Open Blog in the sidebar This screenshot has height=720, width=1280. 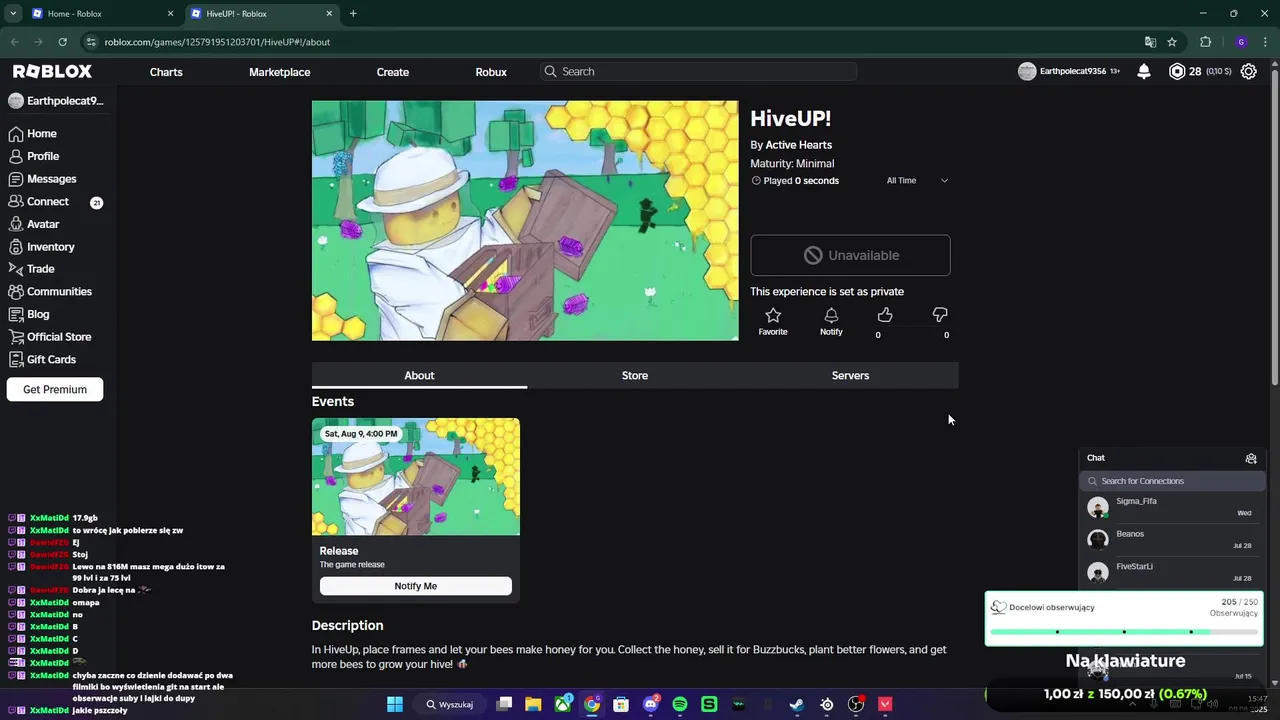[38, 314]
